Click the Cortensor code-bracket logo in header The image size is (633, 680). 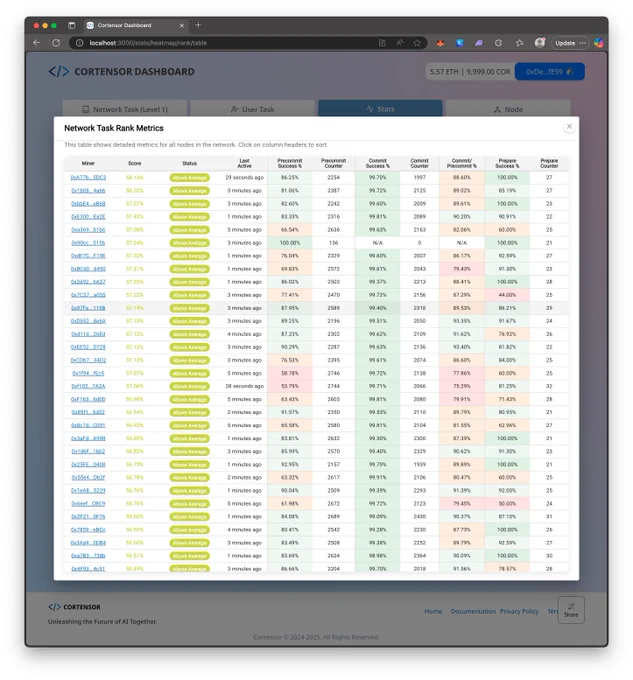[59, 72]
